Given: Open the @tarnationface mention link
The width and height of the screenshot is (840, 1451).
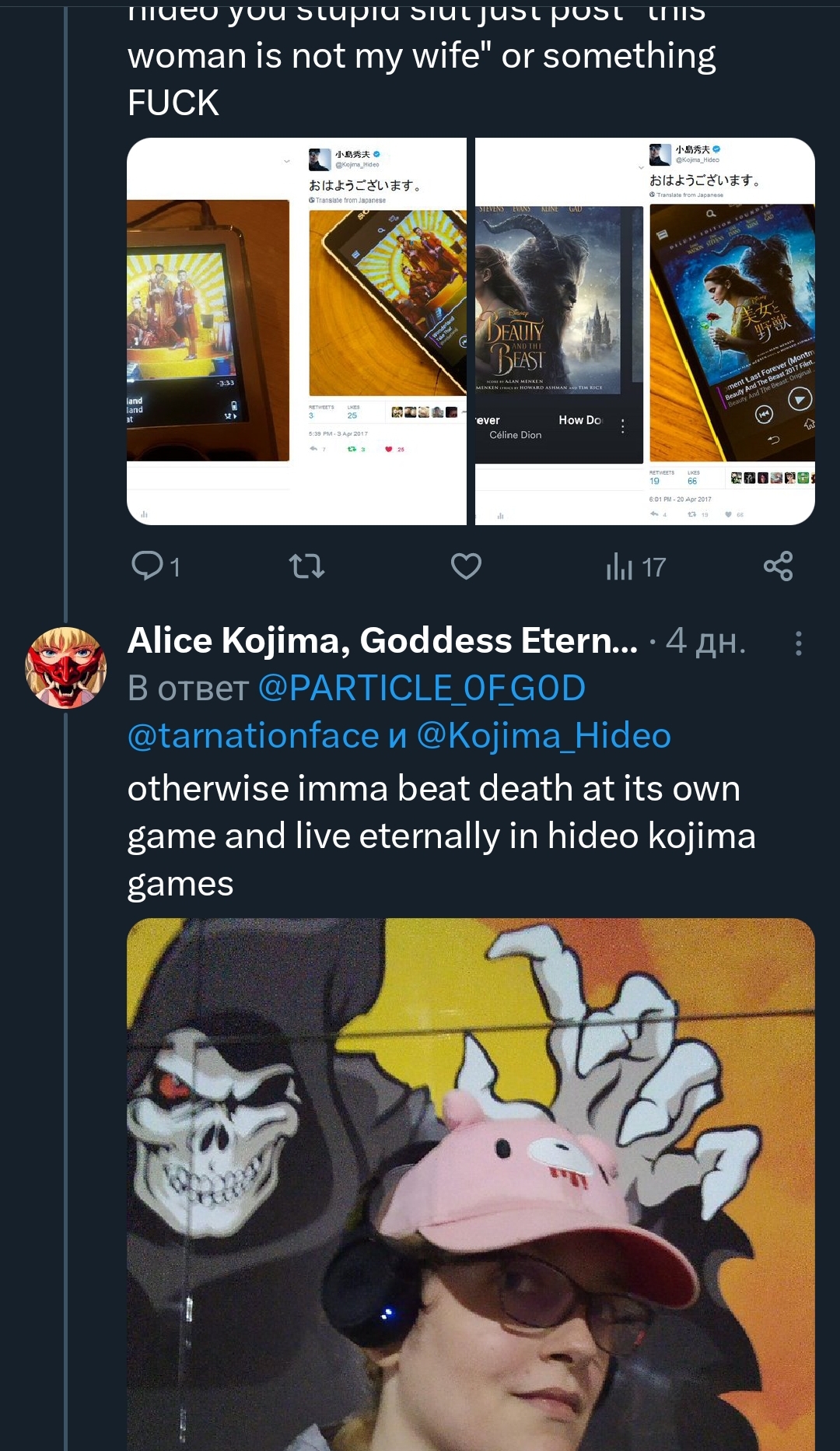Looking at the screenshot, I should [254, 736].
